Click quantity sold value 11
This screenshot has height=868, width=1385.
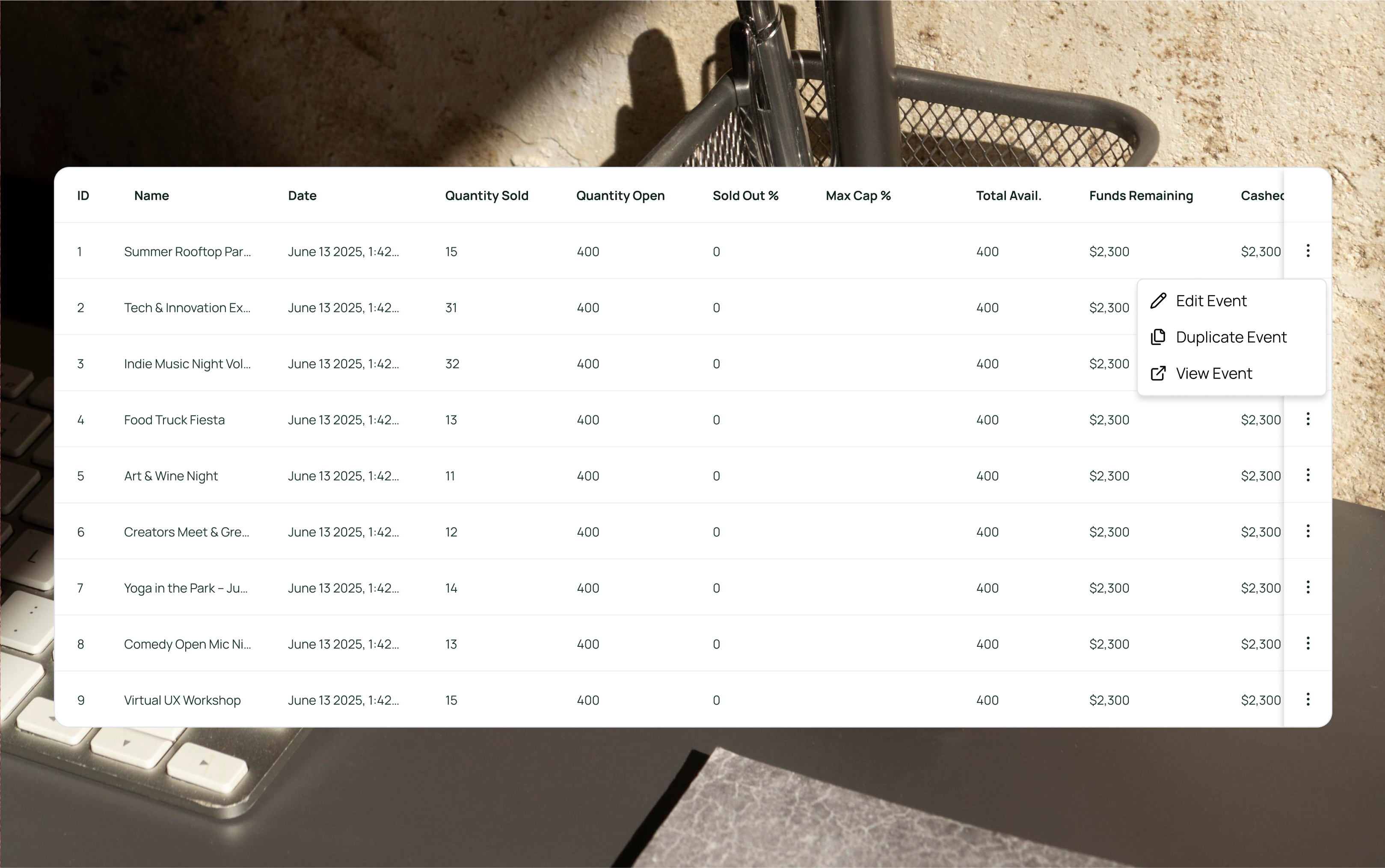click(450, 476)
